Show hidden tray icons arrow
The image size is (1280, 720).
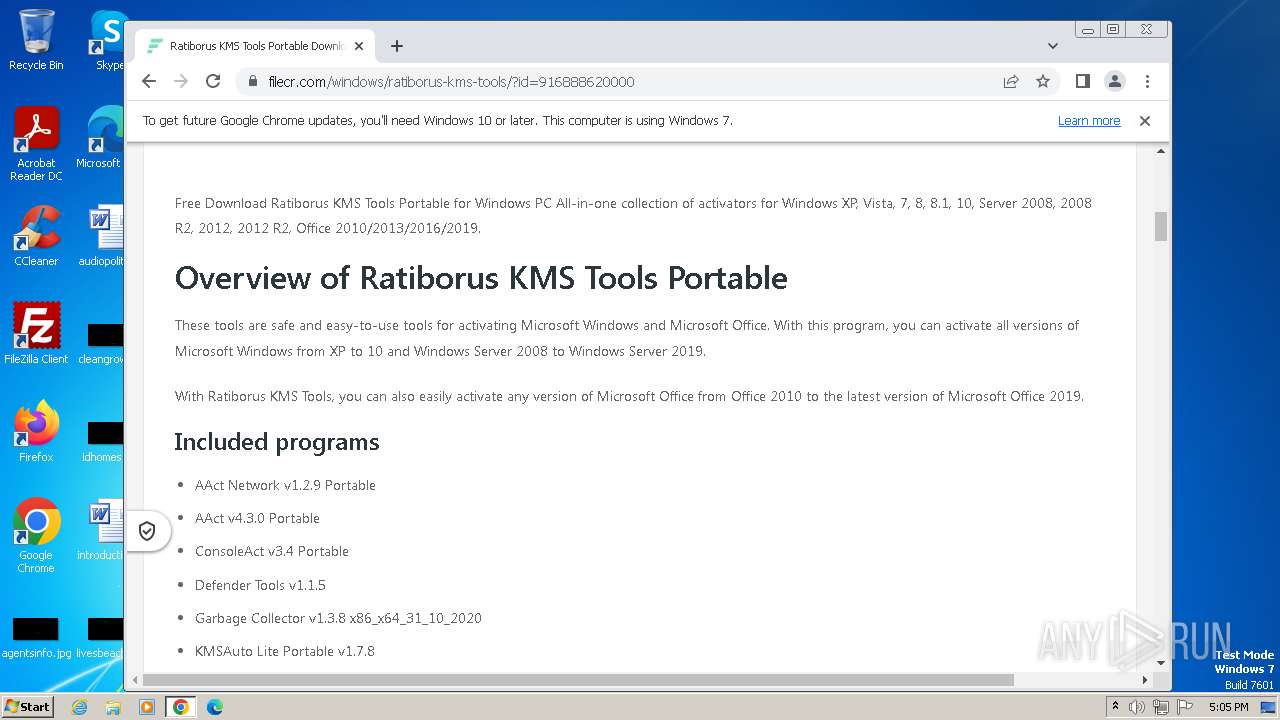[1115, 707]
